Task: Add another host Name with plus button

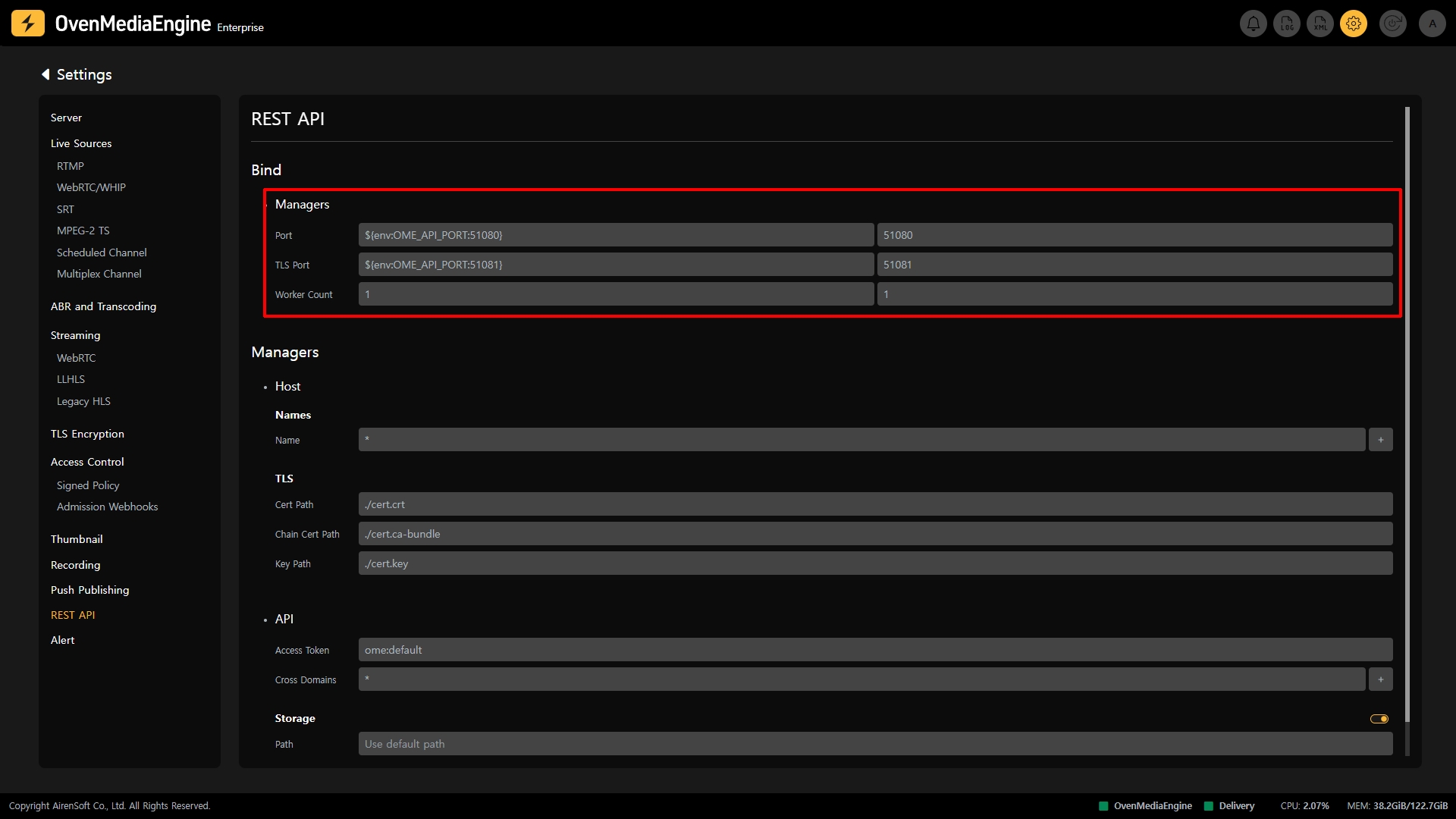Action: (x=1380, y=440)
